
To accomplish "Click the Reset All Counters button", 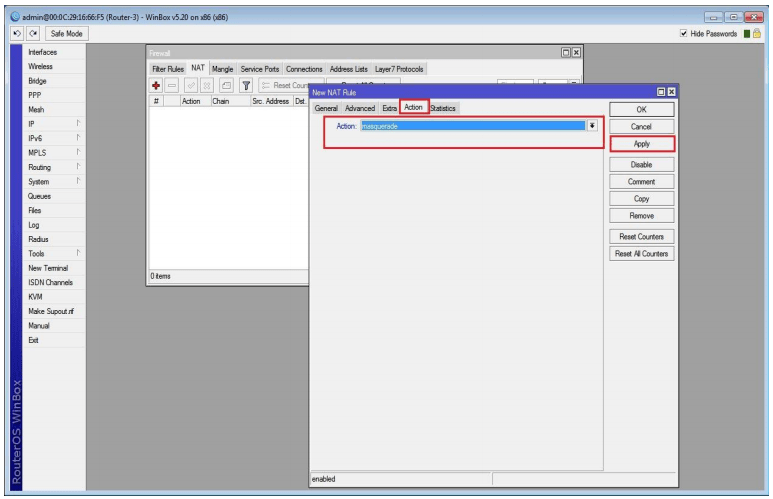I will [641, 253].
